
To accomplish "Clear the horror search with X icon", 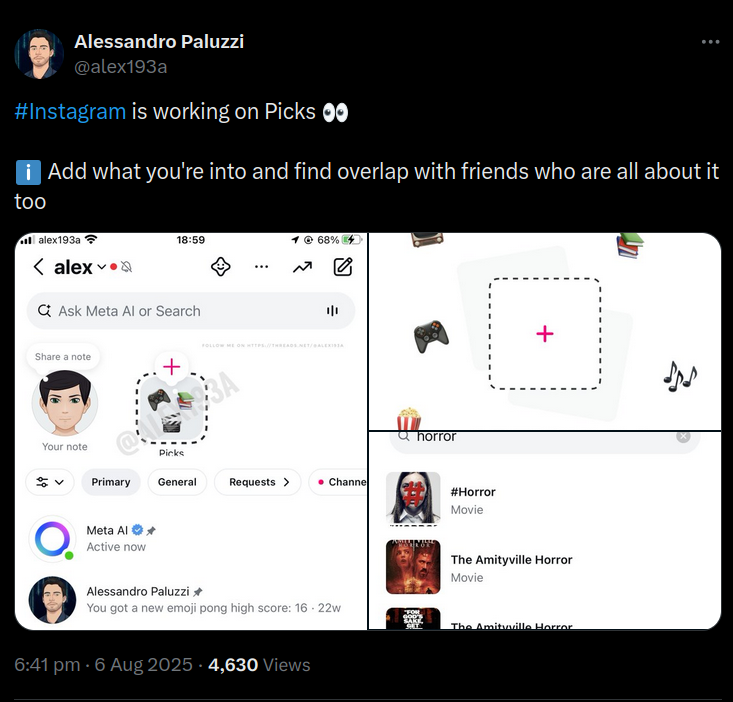I will coord(683,437).
